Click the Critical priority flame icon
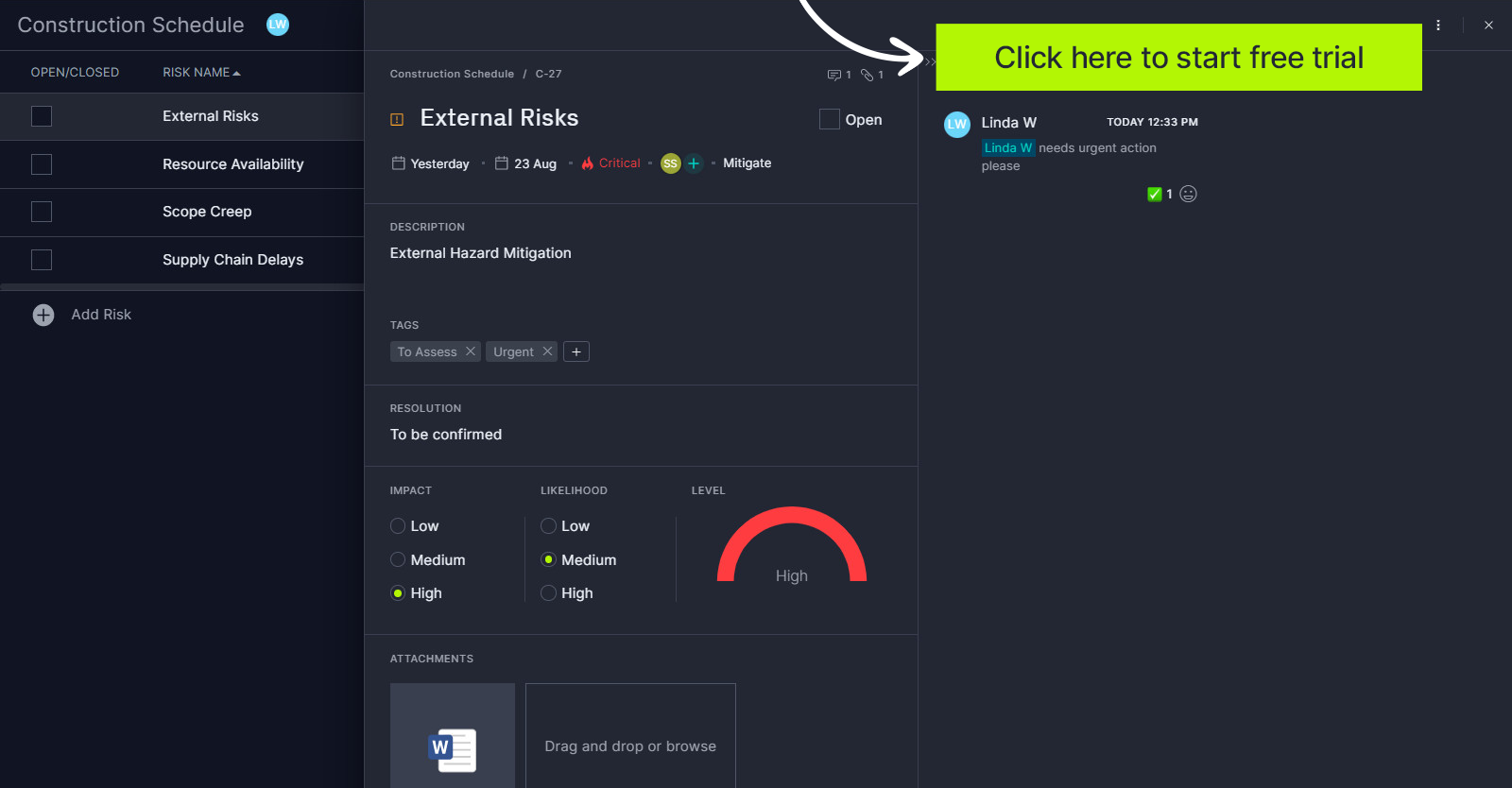 588,163
